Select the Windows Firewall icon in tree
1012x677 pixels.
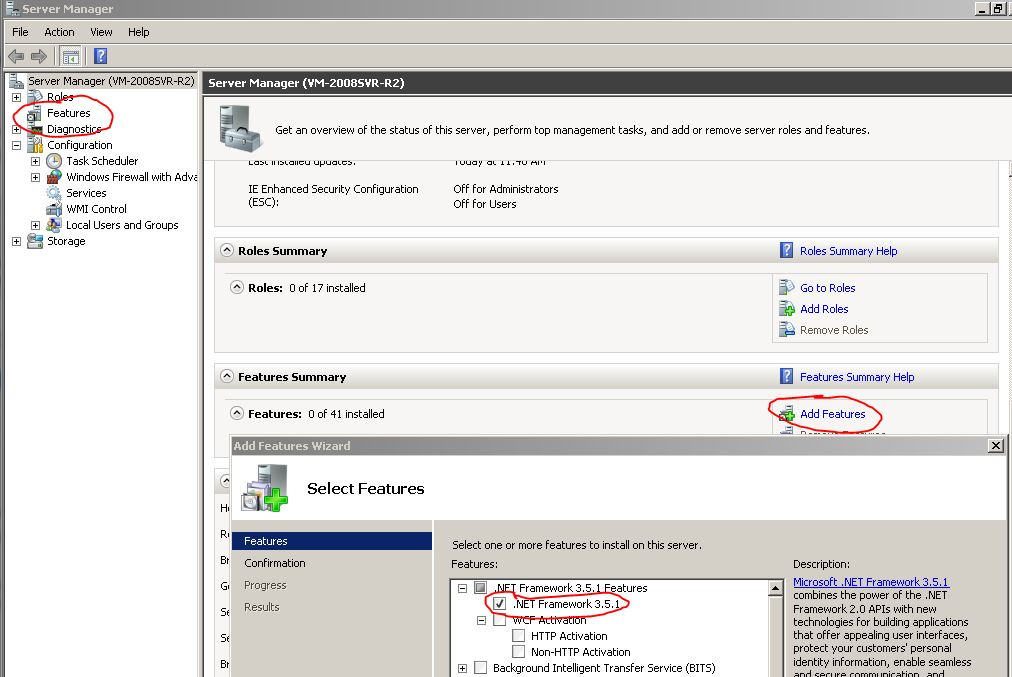54,177
